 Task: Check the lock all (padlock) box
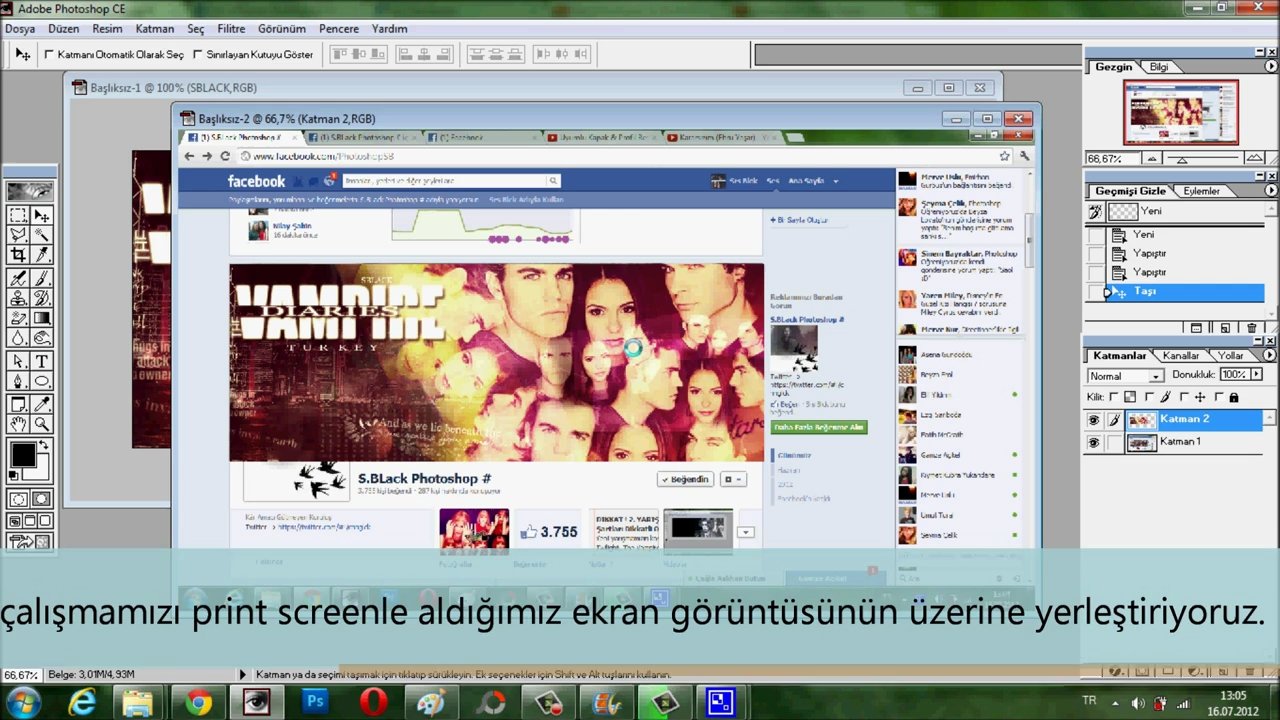(1220, 397)
